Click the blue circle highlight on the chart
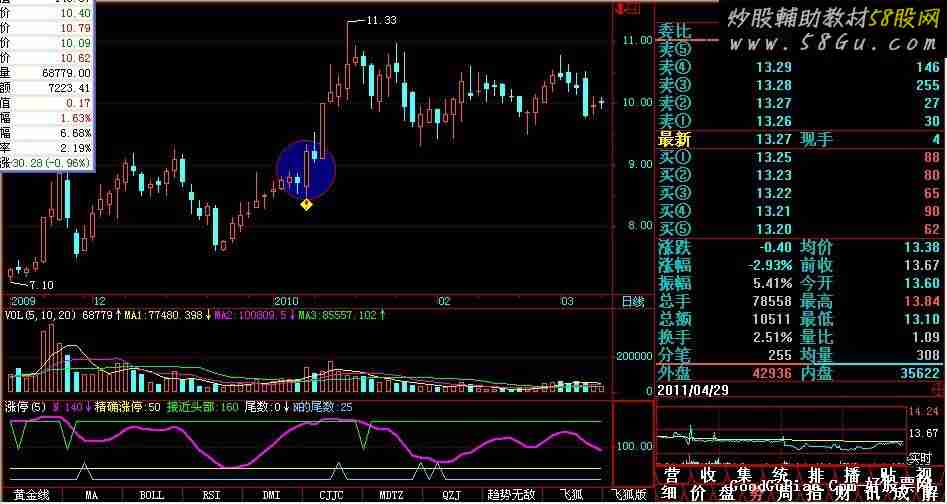This screenshot has height=504, width=947. [x=306, y=169]
